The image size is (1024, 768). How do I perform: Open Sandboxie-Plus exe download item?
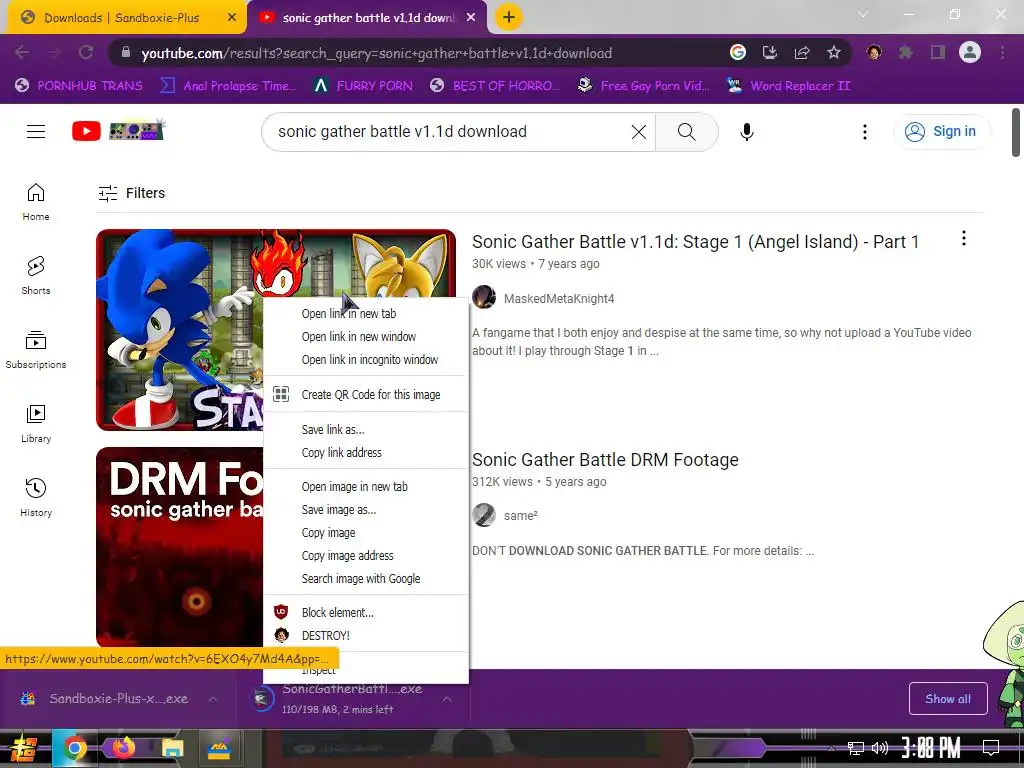coord(118,699)
